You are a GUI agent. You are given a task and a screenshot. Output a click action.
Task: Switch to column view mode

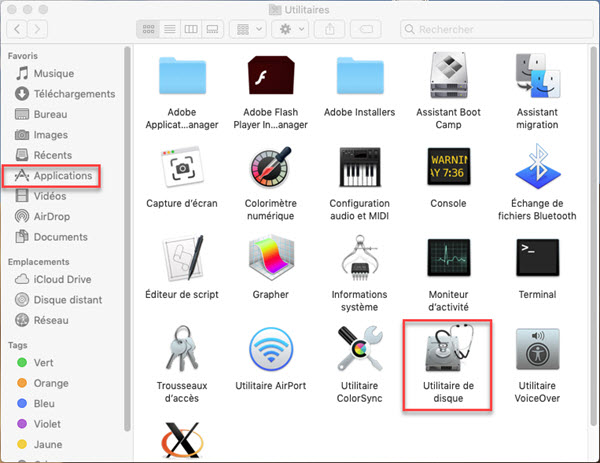point(190,29)
